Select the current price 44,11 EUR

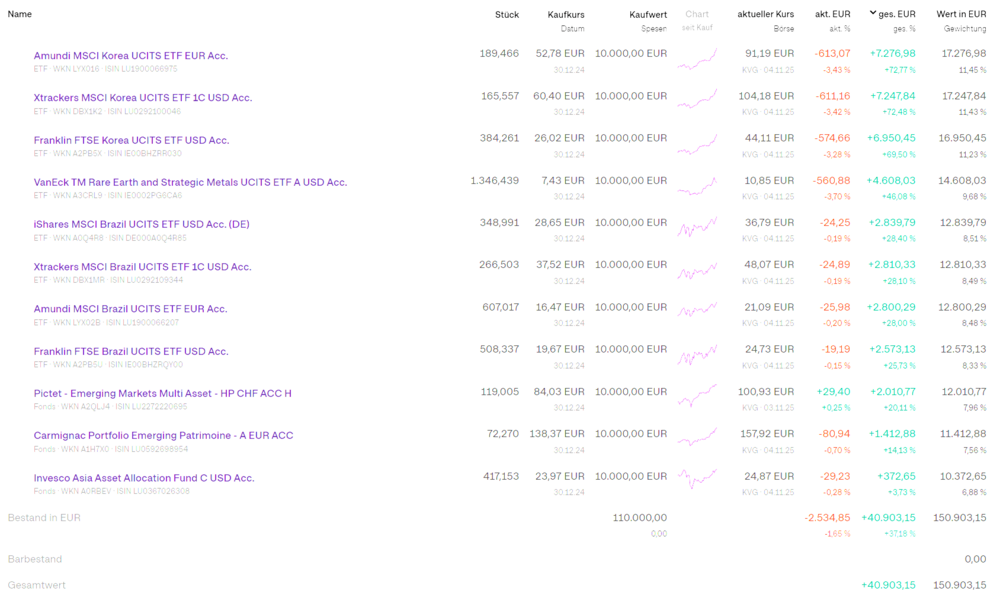click(x=768, y=138)
